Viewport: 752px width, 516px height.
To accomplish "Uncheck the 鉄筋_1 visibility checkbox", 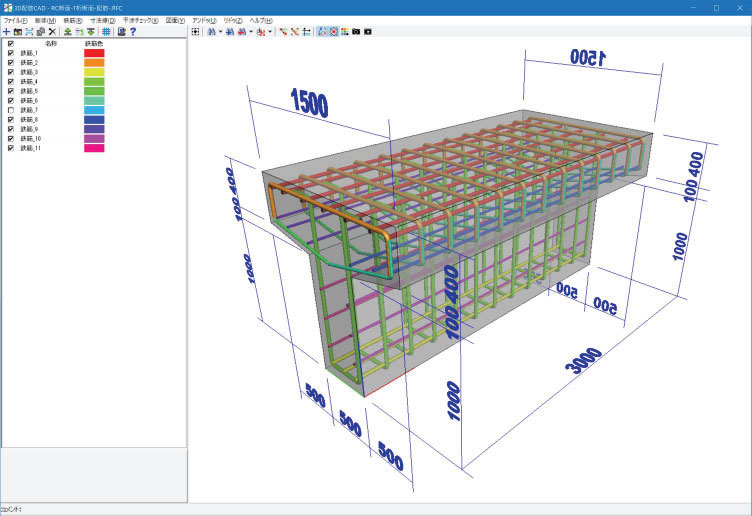I will pos(11,53).
